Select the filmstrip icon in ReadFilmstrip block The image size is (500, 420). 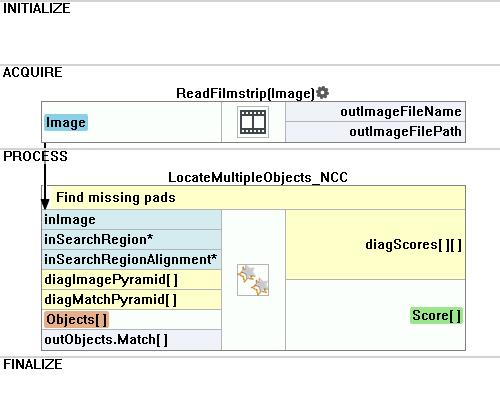pos(253,122)
